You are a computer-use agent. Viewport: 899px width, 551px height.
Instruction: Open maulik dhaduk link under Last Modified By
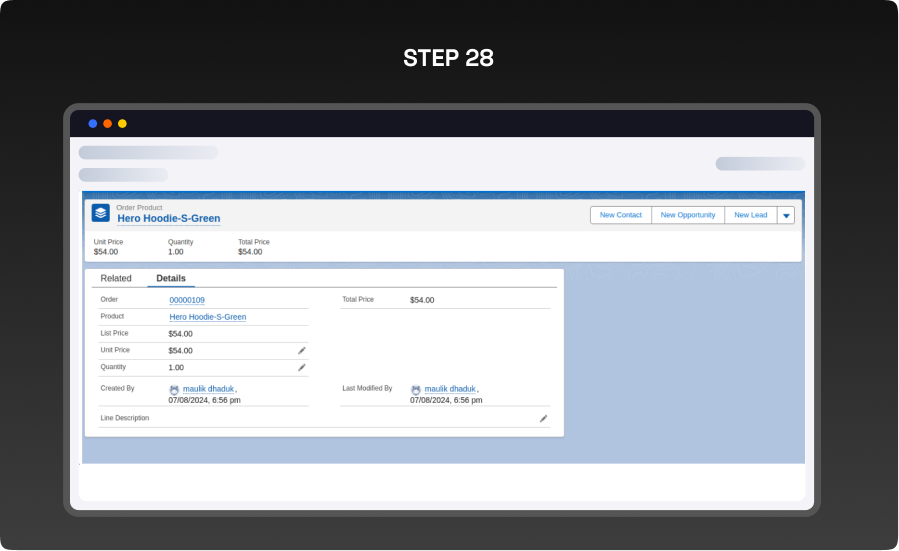click(x=450, y=389)
